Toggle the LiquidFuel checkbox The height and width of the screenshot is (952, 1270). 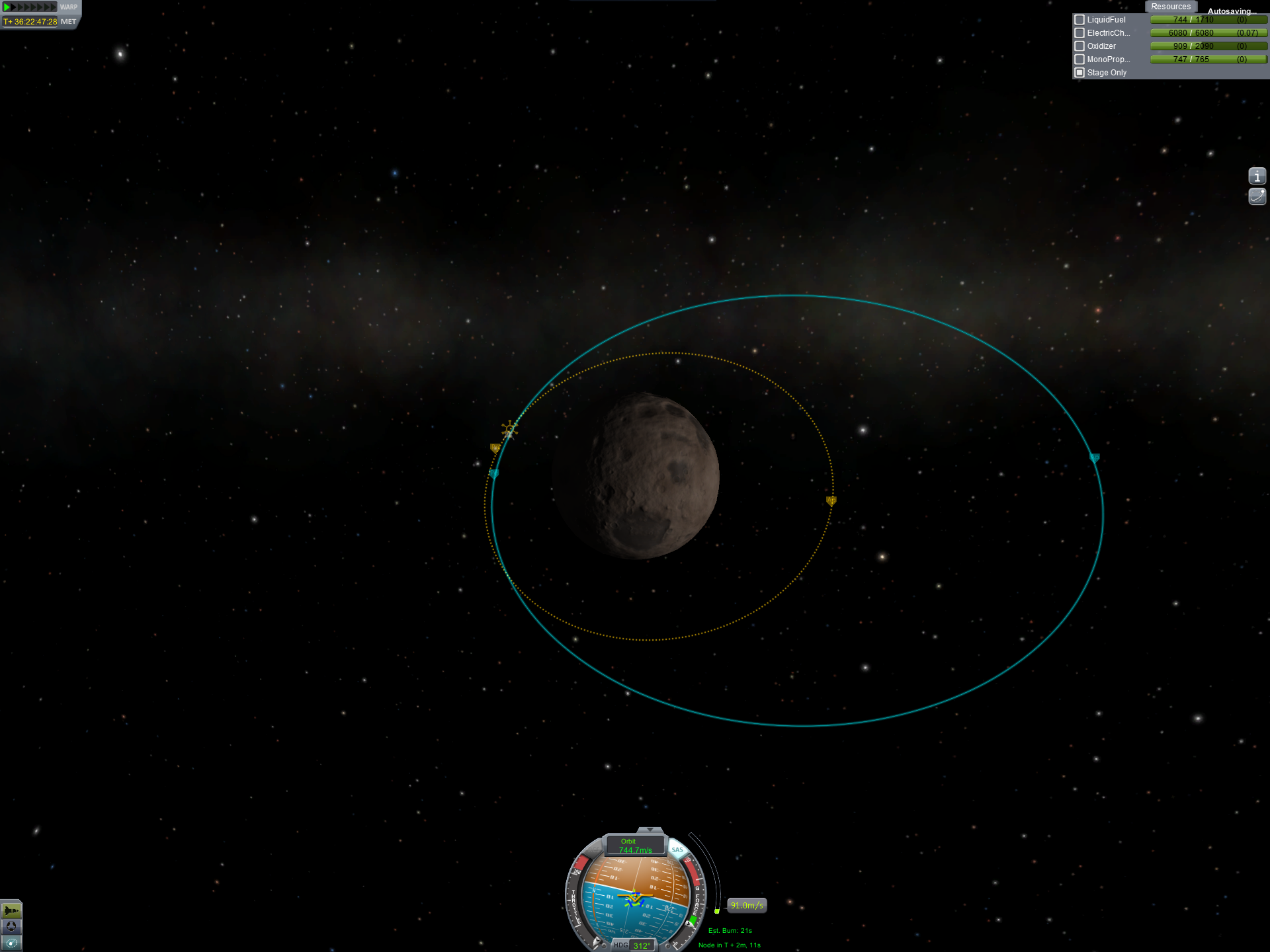click(1079, 20)
